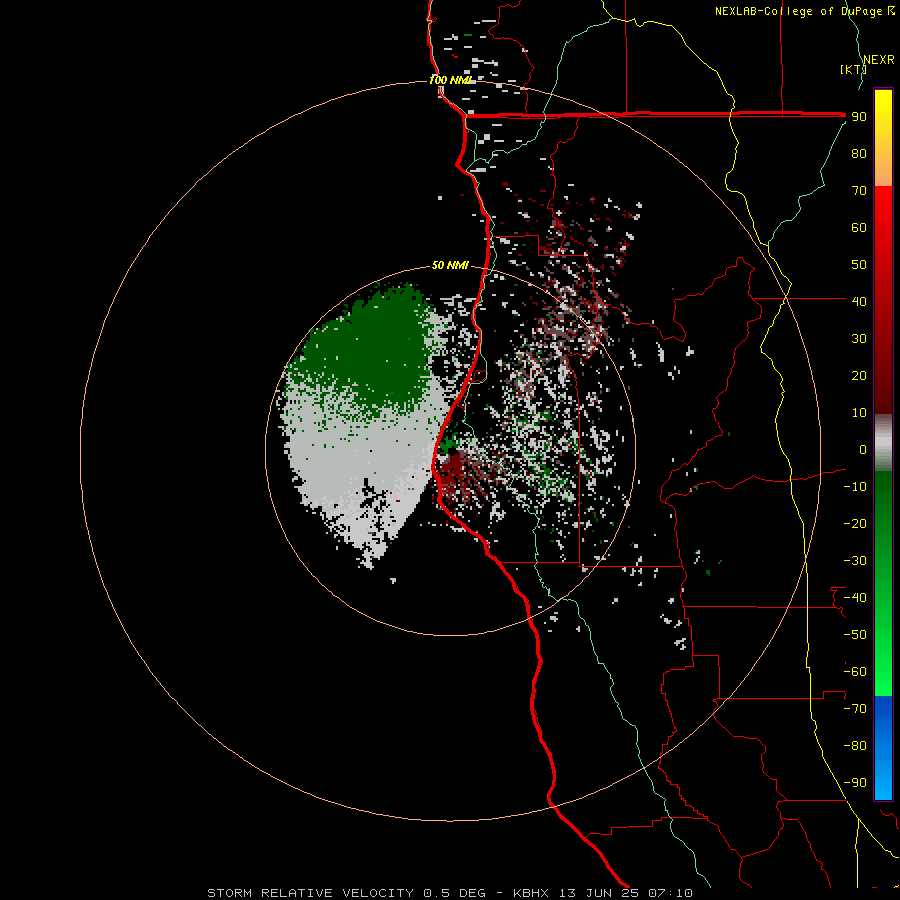900x900 pixels.
Task: Click the 13 JUN 25 date text
Action: pyautogui.click(x=598, y=893)
